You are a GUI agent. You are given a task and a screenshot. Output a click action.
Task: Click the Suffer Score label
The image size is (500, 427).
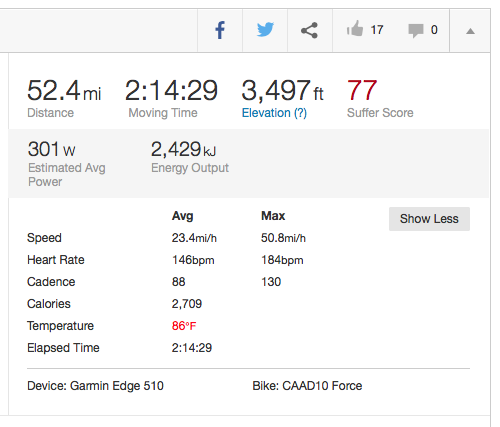coord(380,113)
